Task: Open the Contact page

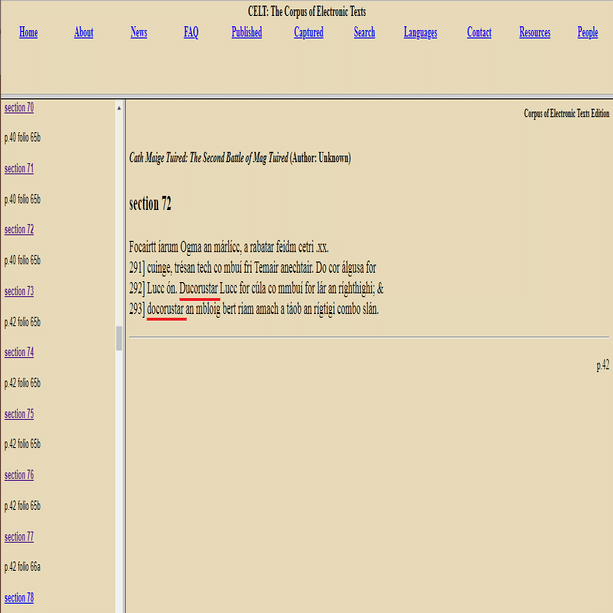Action: 479,32
